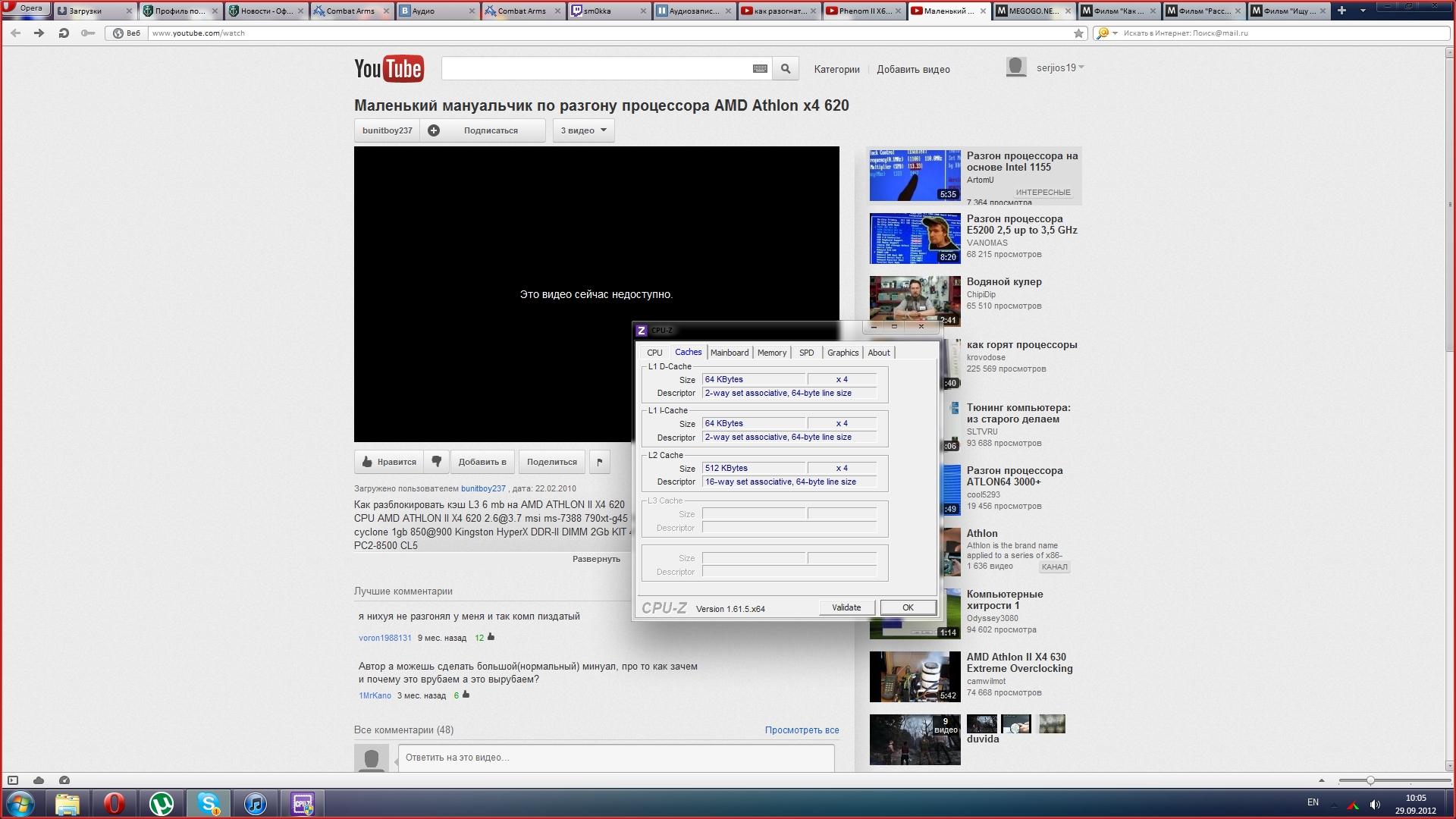Switch to Mainboard tab in CPU-Z

730,353
